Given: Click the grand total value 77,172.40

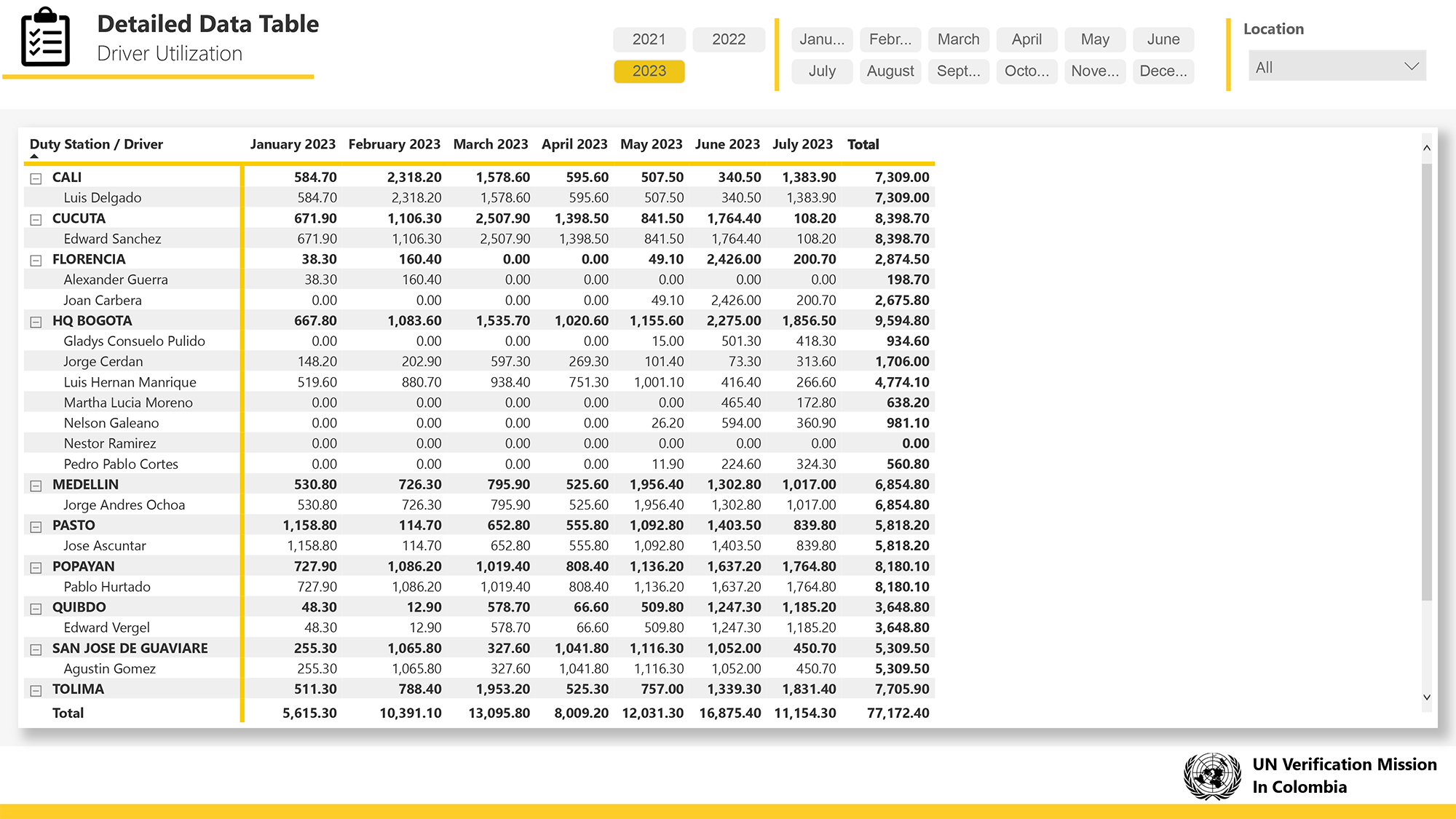Looking at the screenshot, I should (x=898, y=713).
